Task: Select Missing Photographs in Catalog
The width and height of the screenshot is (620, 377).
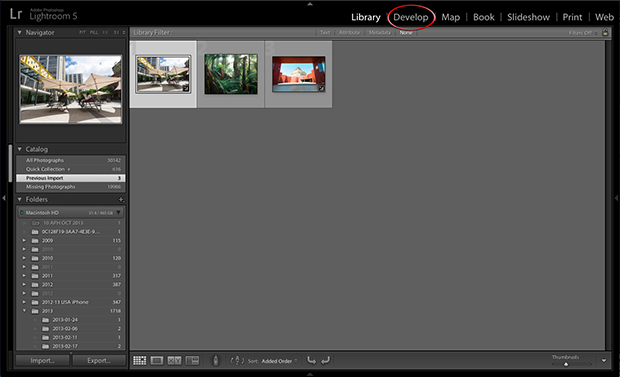Action: point(71,187)
